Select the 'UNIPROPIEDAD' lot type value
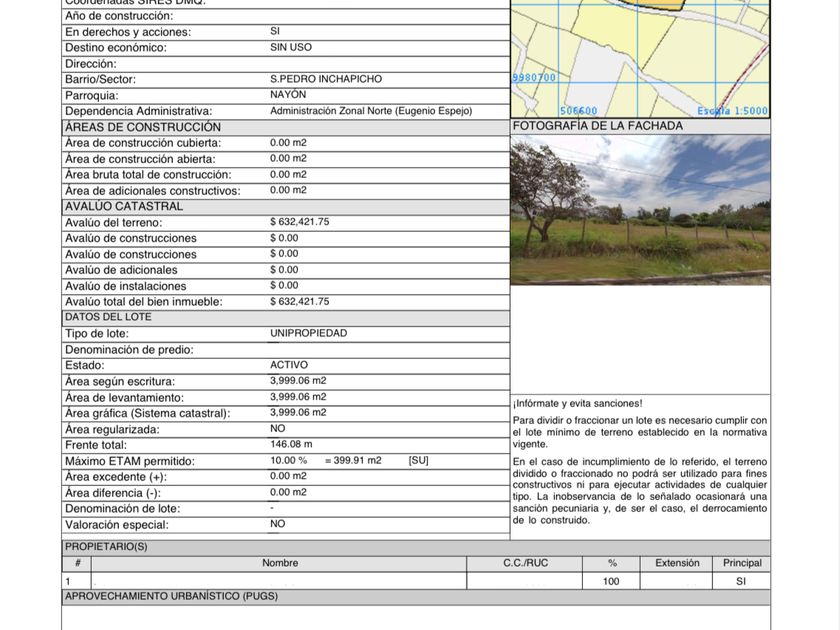The height and width of the screenshot is (630, 840). tap(309, 333)
